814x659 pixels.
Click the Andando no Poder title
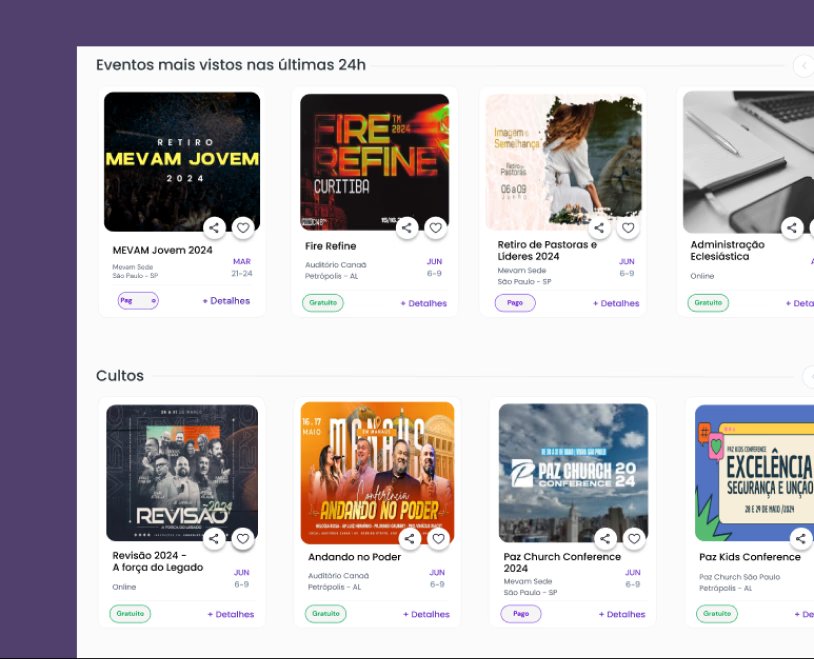click(x=355, y=557)
